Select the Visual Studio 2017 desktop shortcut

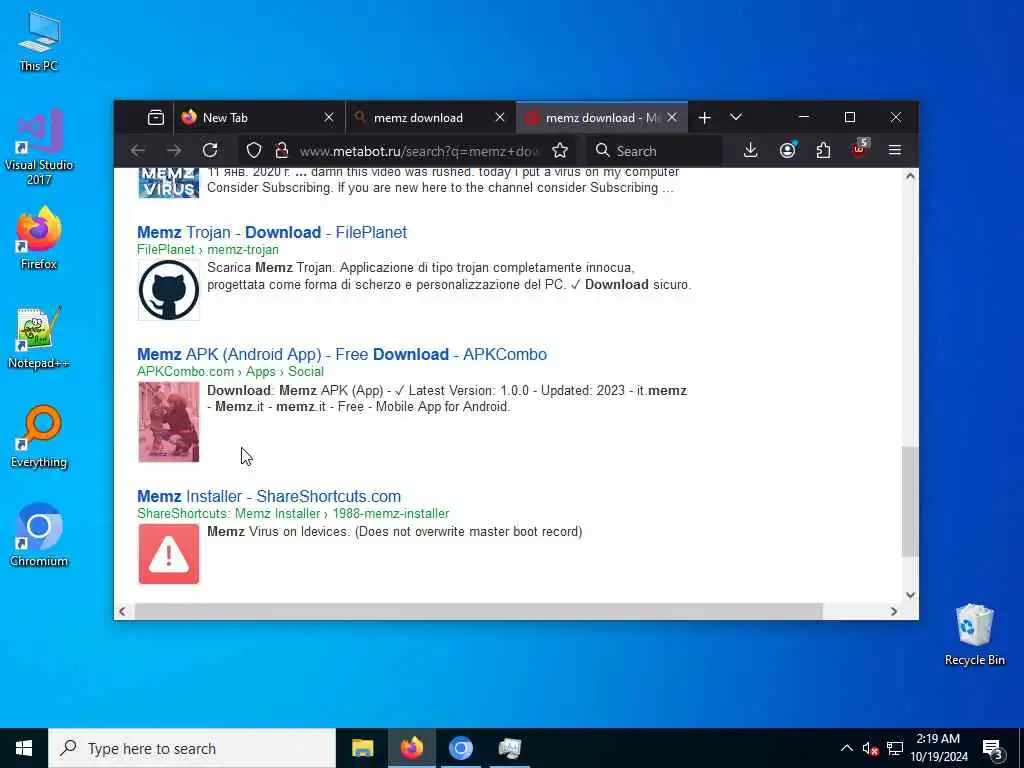click(x=39, y=146)
